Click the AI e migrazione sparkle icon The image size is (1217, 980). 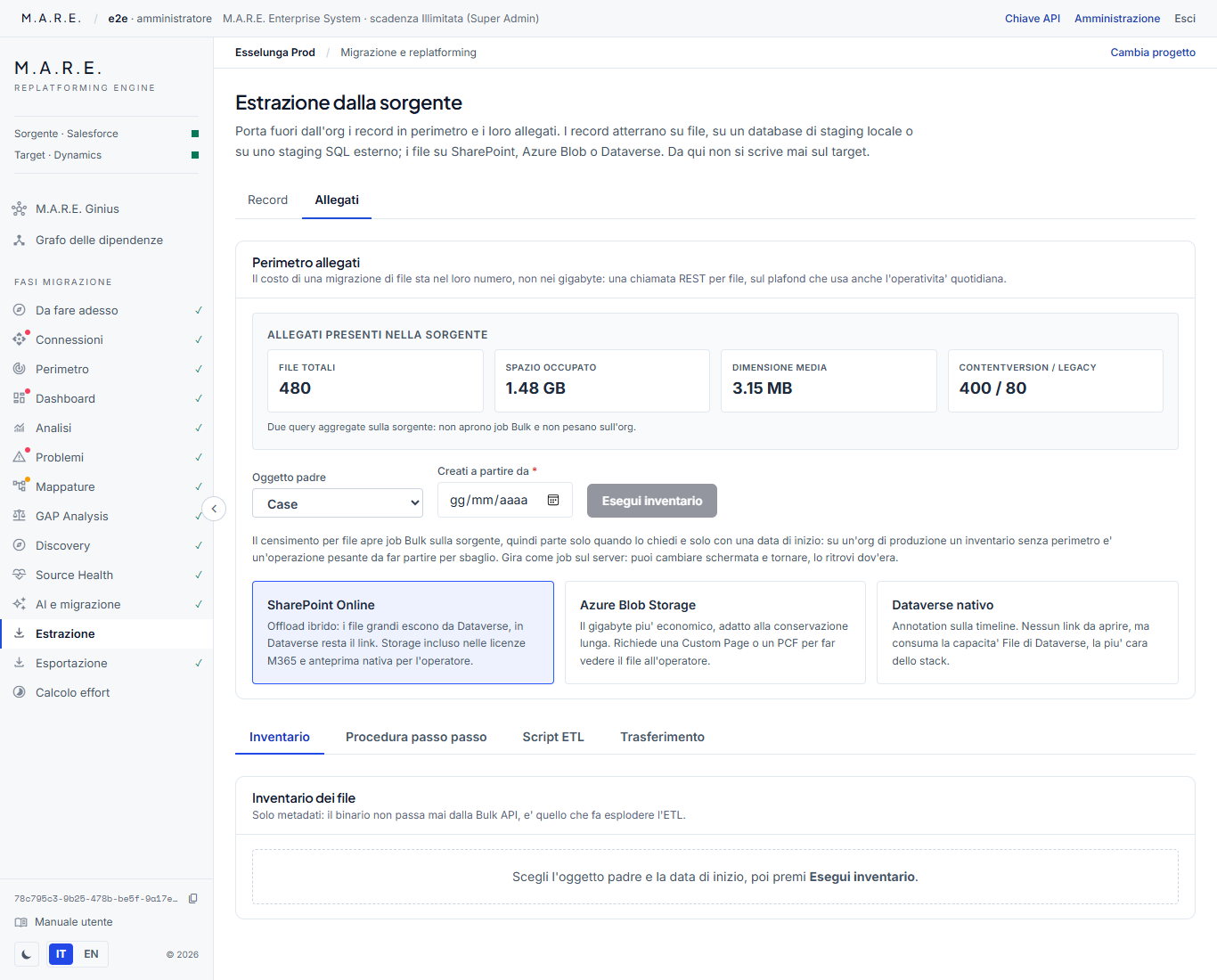click(19, 605)
